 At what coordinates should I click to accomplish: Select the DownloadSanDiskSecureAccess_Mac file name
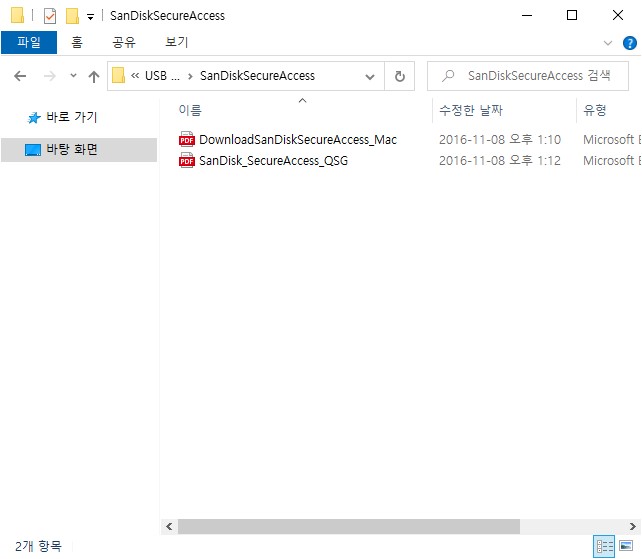point(298,140)
